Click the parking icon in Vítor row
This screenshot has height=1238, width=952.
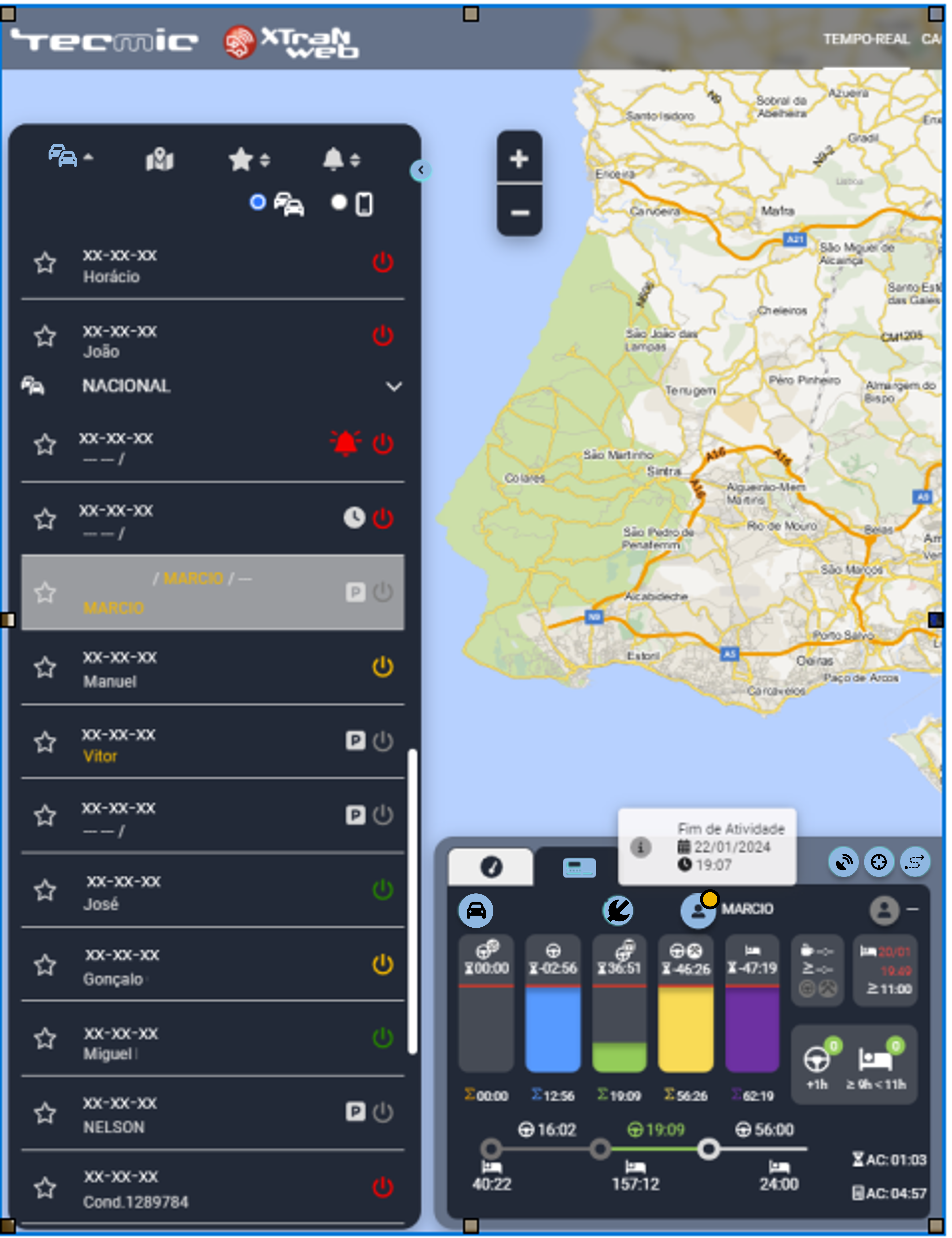(355, 740)
